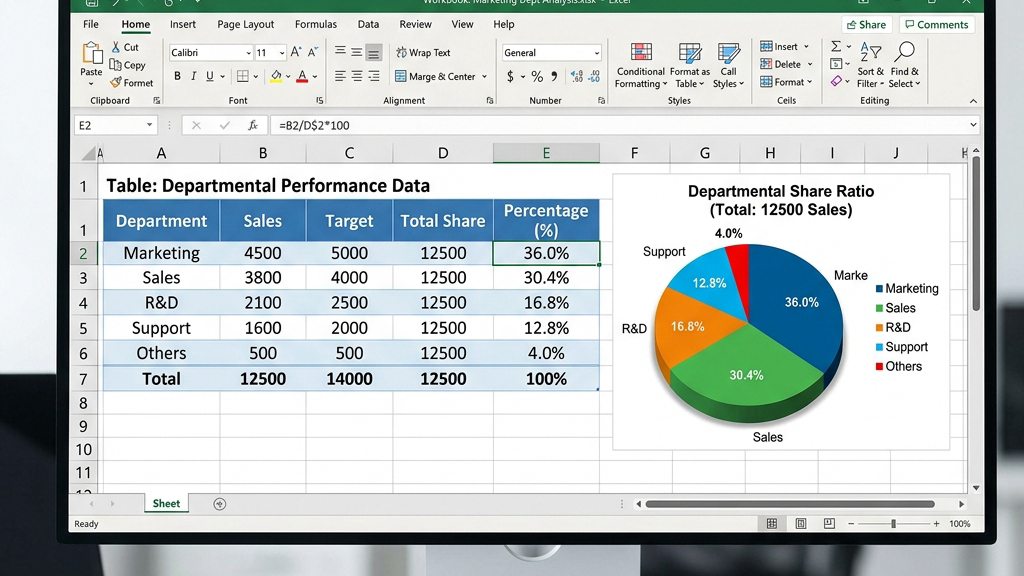The image size is (1024, 576).
Task: Toggle bold formatting
Action: [177, 76]
